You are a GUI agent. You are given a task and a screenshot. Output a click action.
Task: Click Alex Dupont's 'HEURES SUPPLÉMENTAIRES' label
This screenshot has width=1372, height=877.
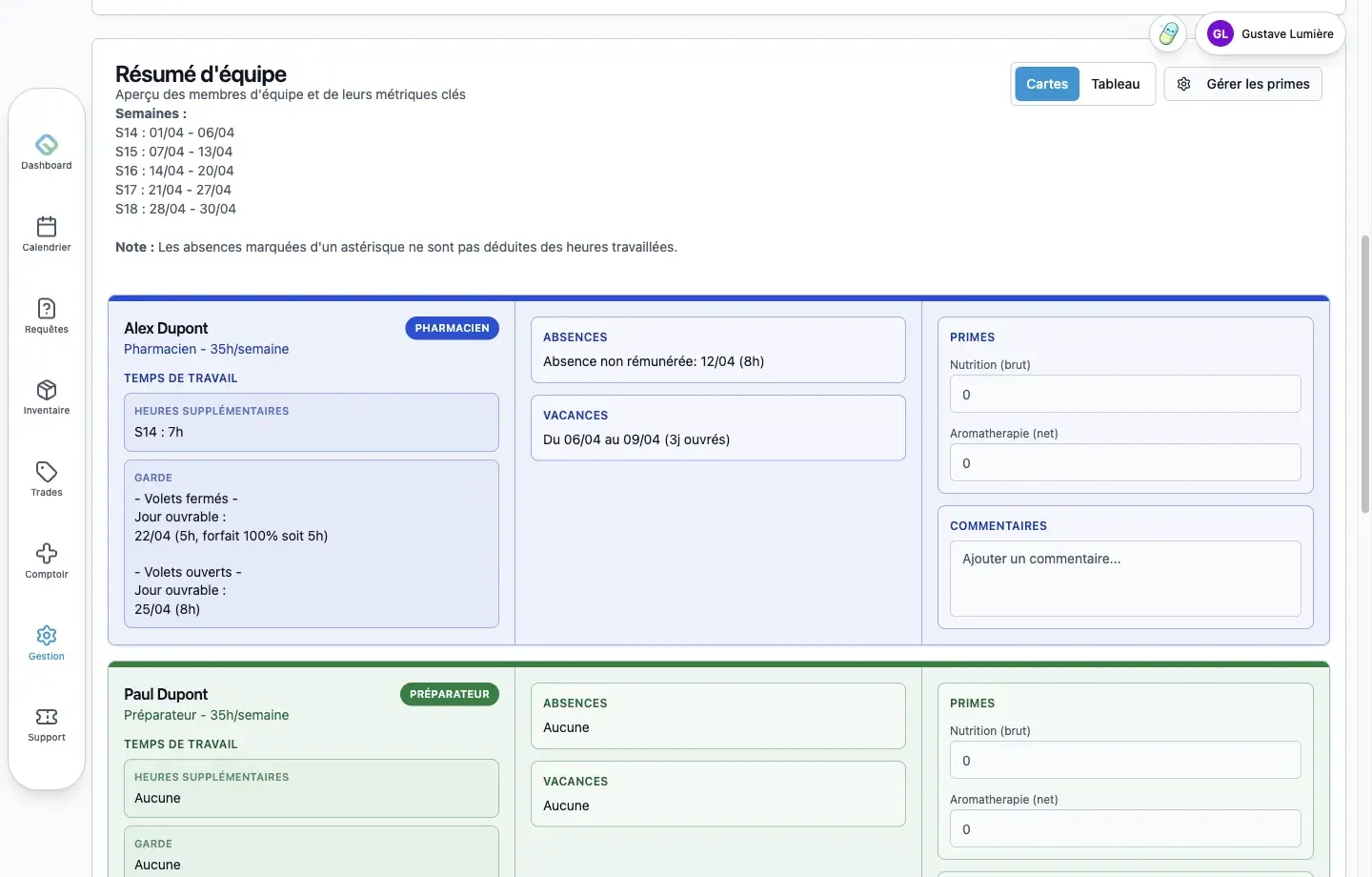[x=212, y=411]
